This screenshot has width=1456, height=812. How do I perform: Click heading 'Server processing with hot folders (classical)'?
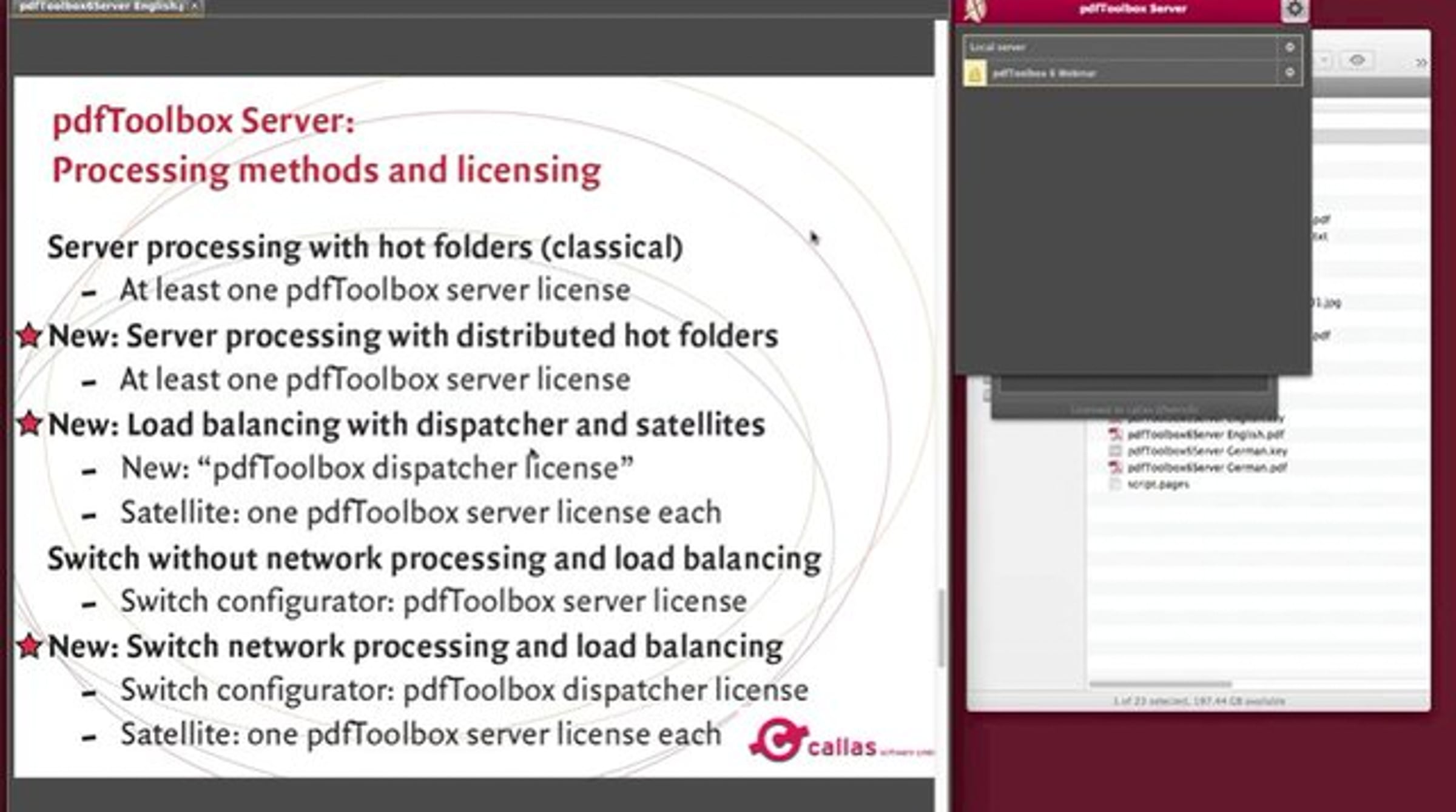(x=365, y=247)
